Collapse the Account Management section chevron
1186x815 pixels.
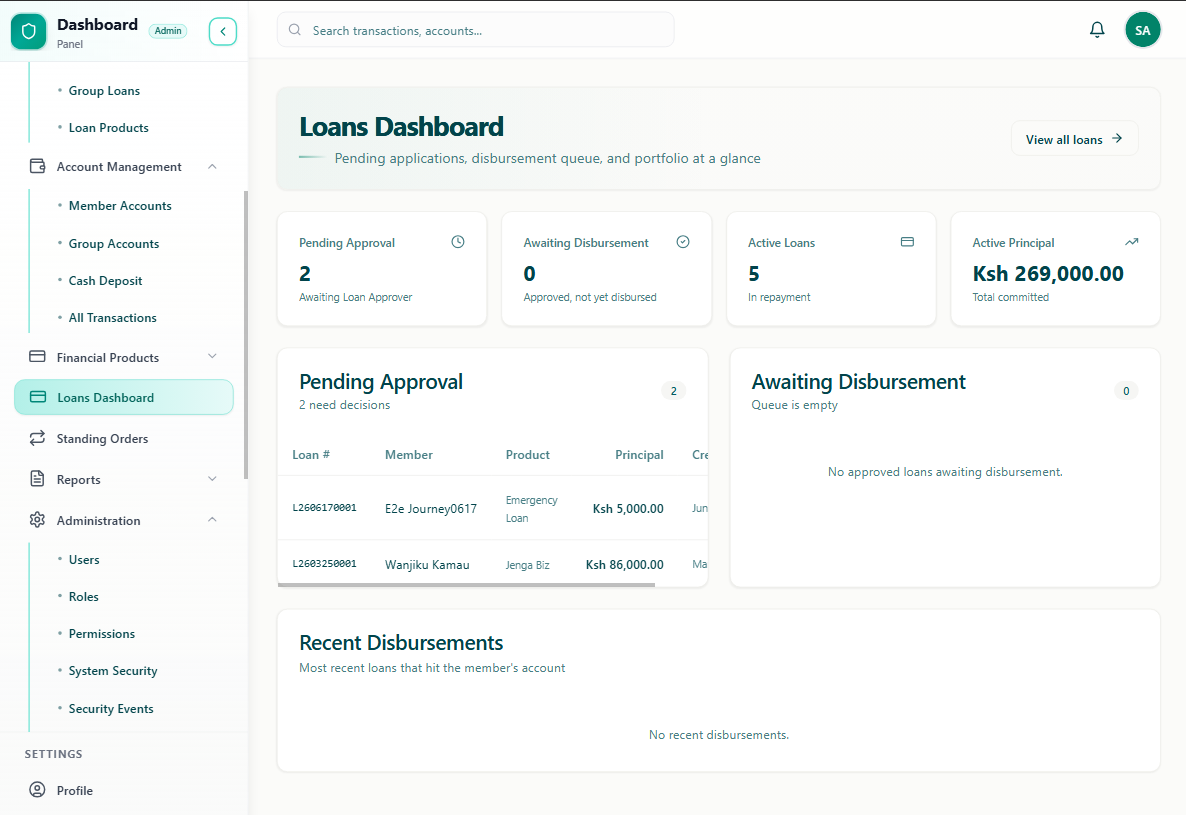[212, 166]
